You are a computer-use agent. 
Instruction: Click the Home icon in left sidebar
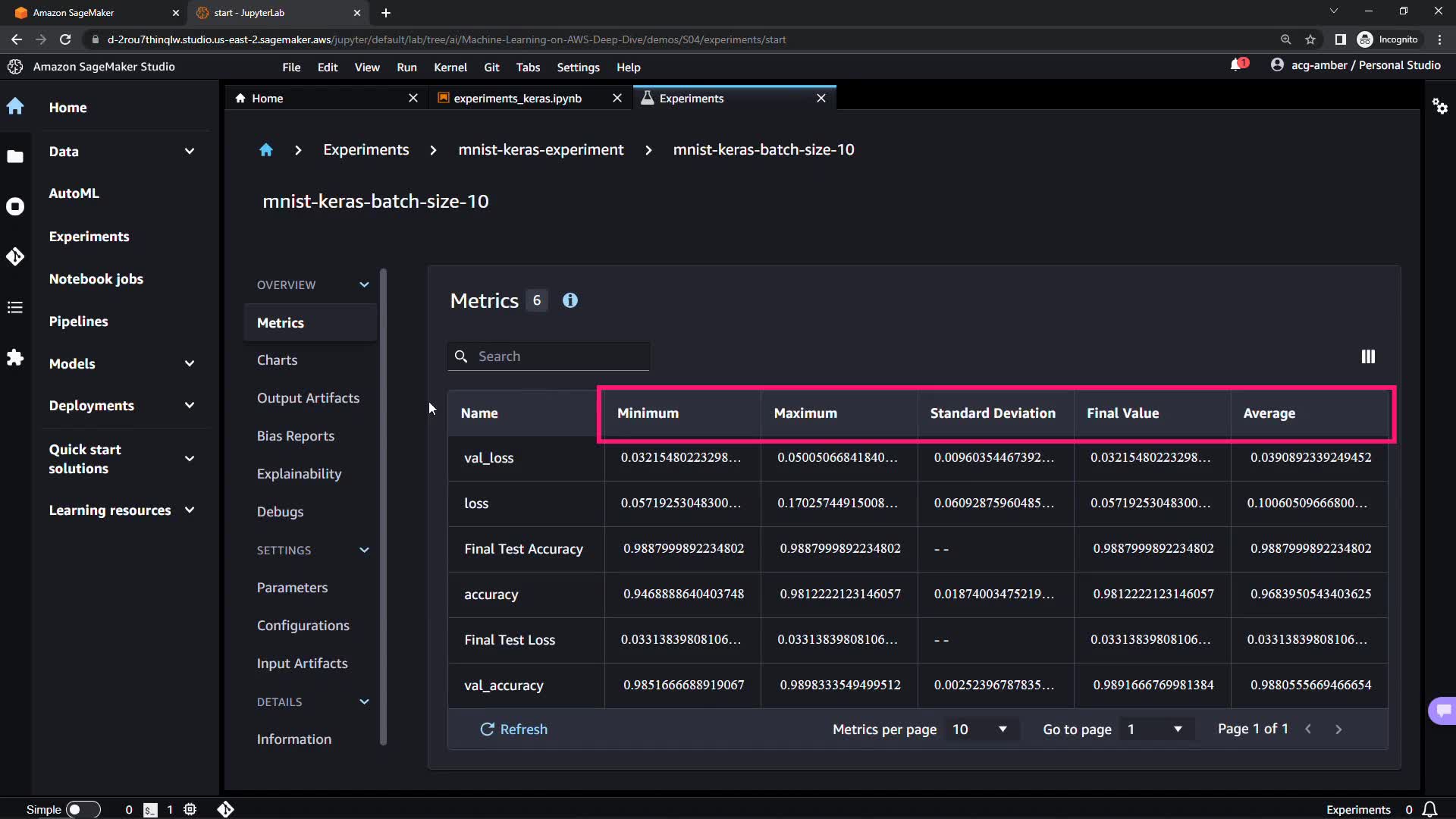[x=15, y=107]
